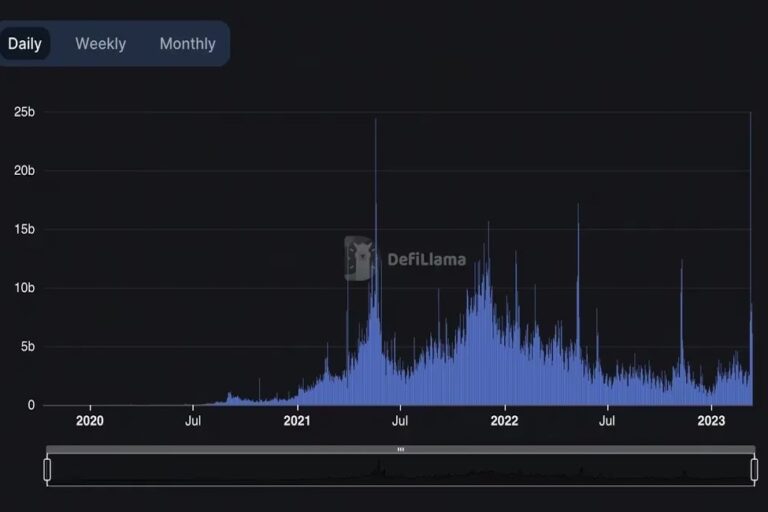The height and width of the screenshot is (512, 768).
Task: Click the Jul label after 2021
Action: [400, 421]
